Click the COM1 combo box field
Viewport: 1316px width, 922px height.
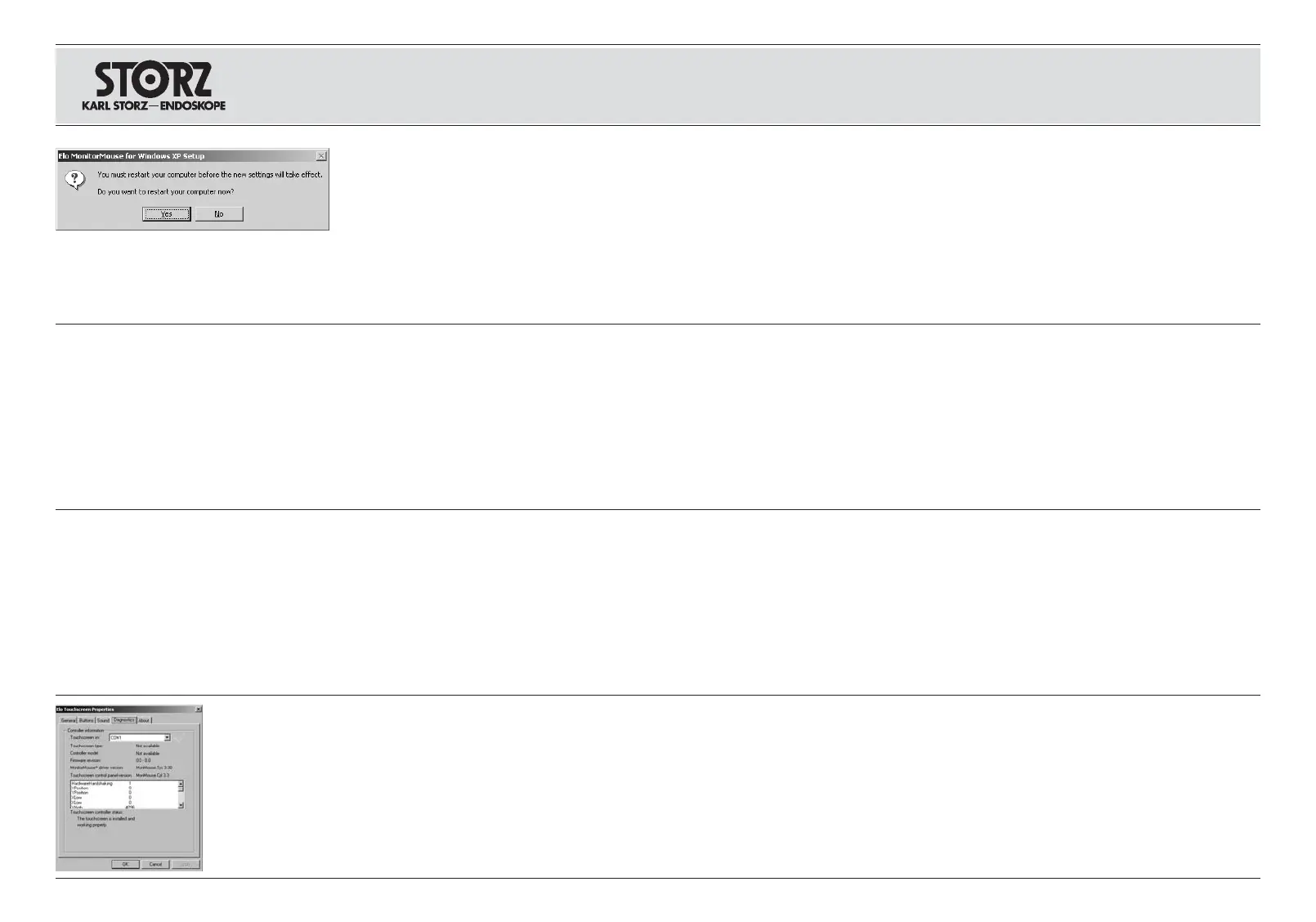point(135,737)
